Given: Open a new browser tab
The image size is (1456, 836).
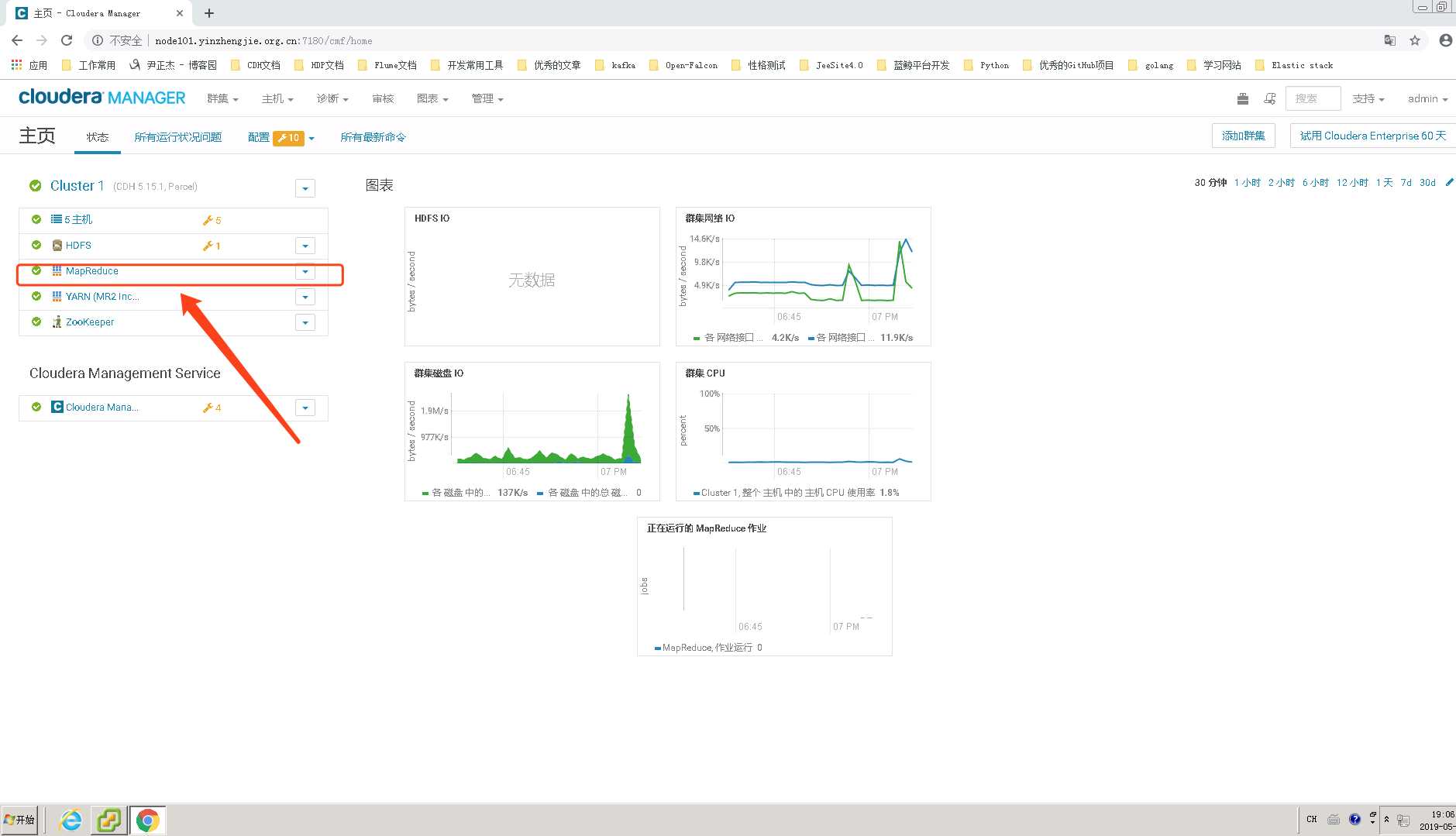Looking at the screenshot, I should [x=209, y=13].
